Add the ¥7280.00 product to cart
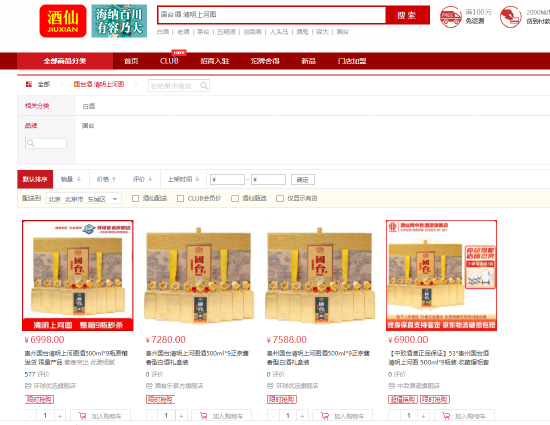Screen dimensions: 550x425 pos(221,416)
